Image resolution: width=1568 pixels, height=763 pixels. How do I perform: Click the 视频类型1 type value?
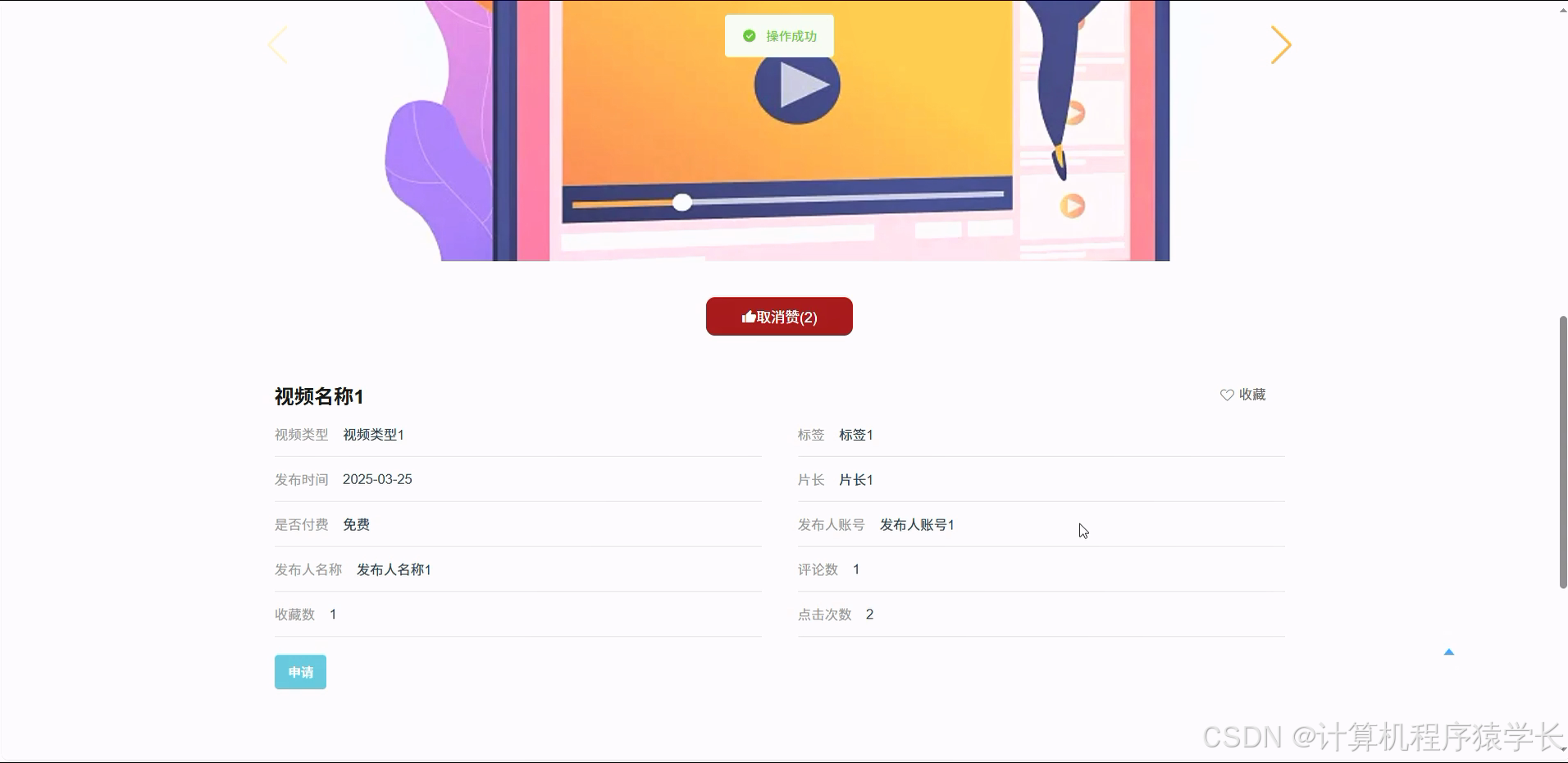point(371,435)
